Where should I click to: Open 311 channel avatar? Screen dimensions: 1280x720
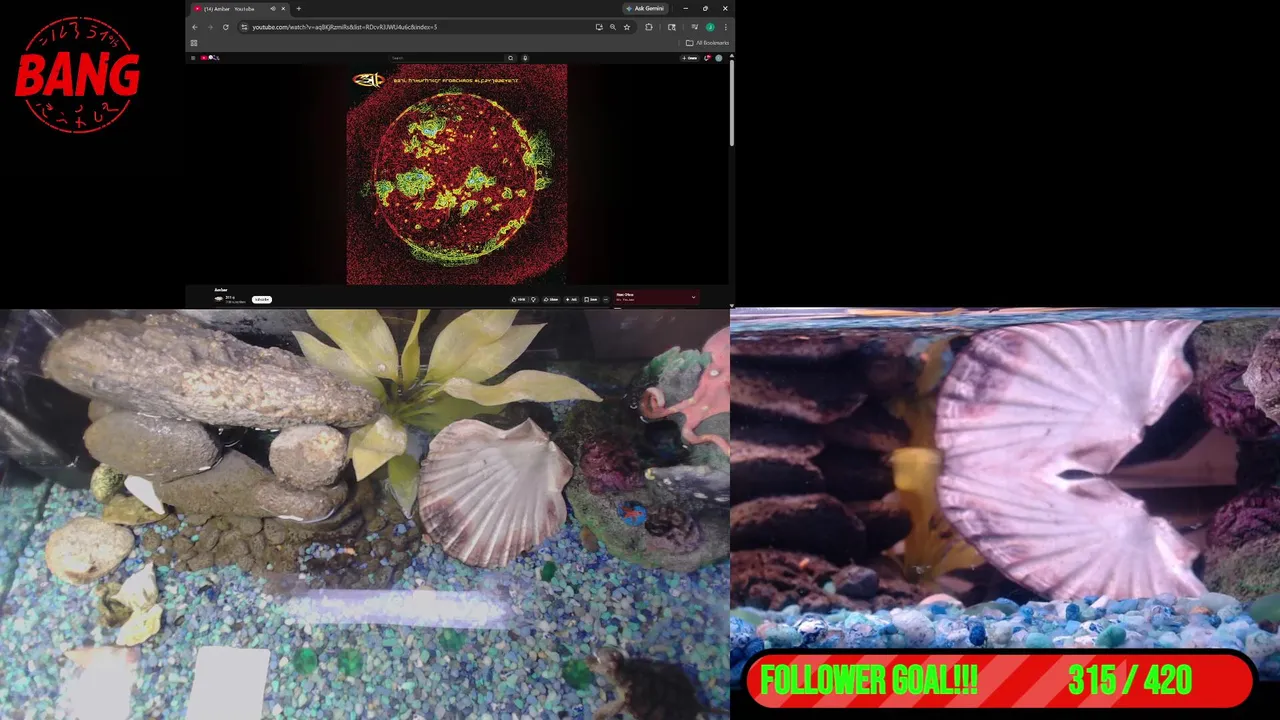click(218, 299)
